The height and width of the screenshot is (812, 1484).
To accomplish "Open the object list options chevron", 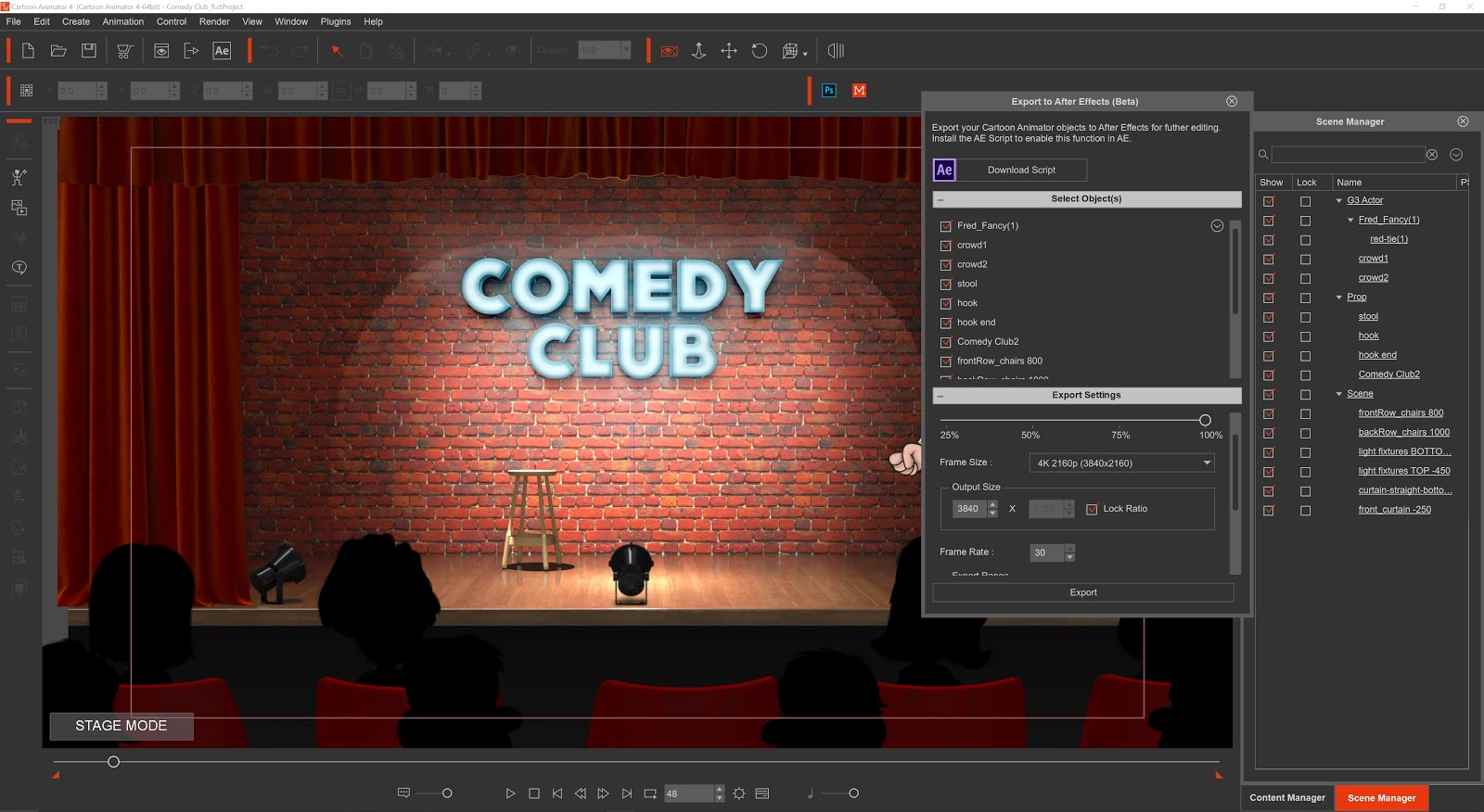I will 1217,226.
